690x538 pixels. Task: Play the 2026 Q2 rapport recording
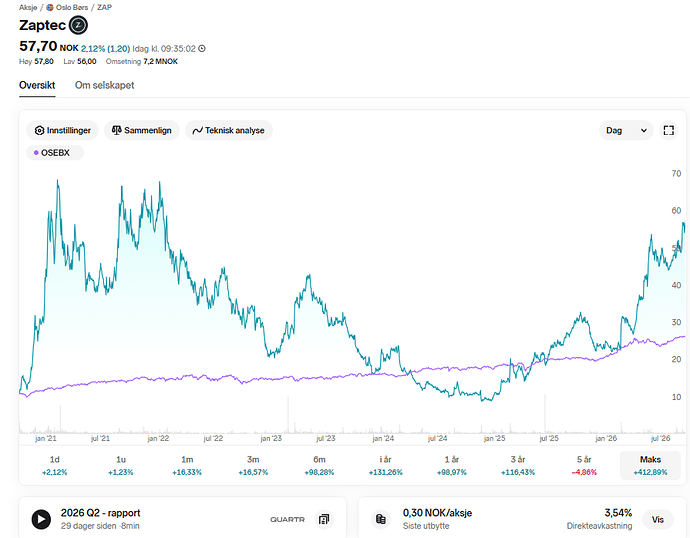[41, 519]
